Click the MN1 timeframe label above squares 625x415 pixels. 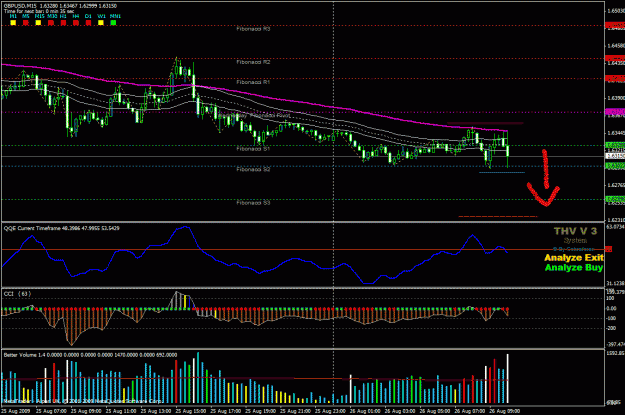pos(115,16)
